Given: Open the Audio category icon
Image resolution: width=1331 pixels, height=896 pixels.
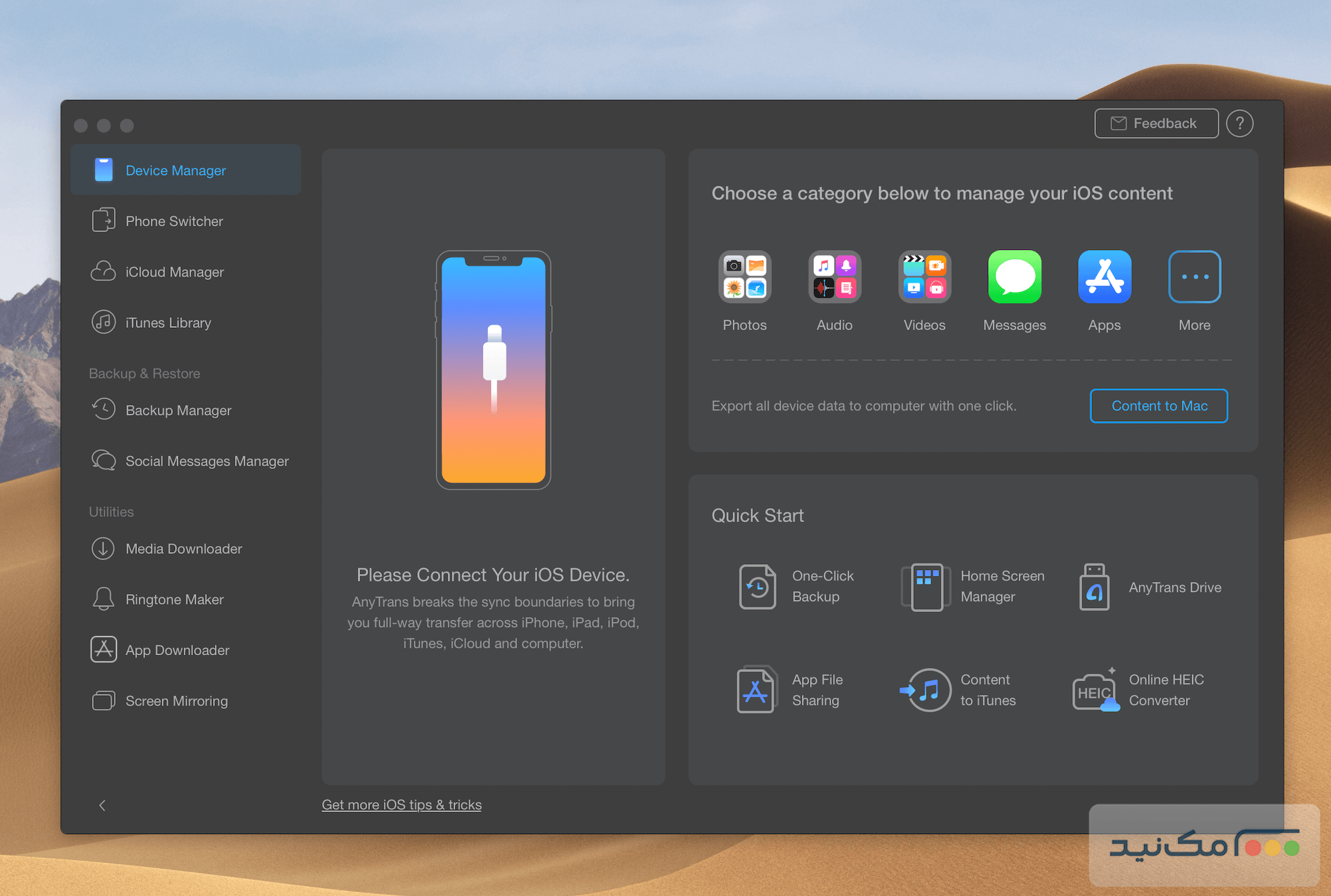Looking at the screenshot, I should pos(835,277).
